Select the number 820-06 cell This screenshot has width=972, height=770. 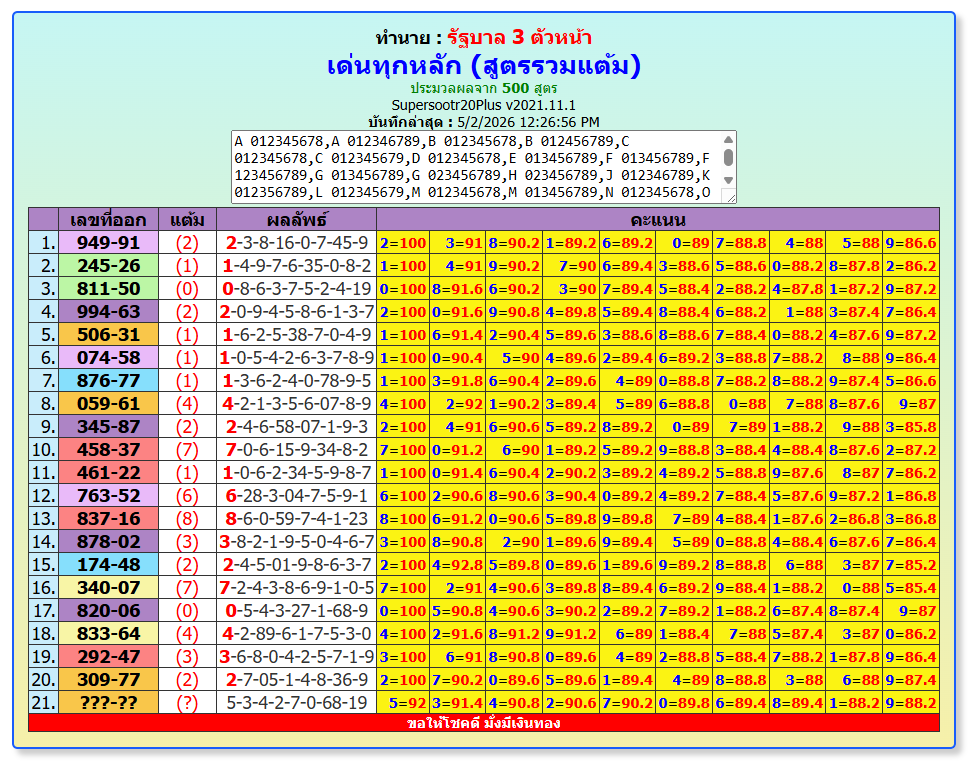click(x=108, y=611)
